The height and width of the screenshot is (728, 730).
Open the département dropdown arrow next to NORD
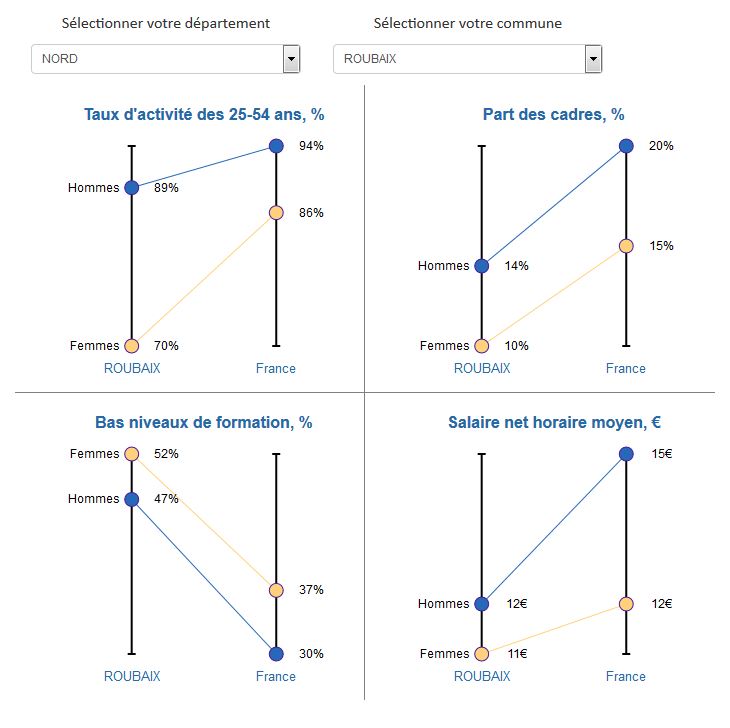coord(291,59)
